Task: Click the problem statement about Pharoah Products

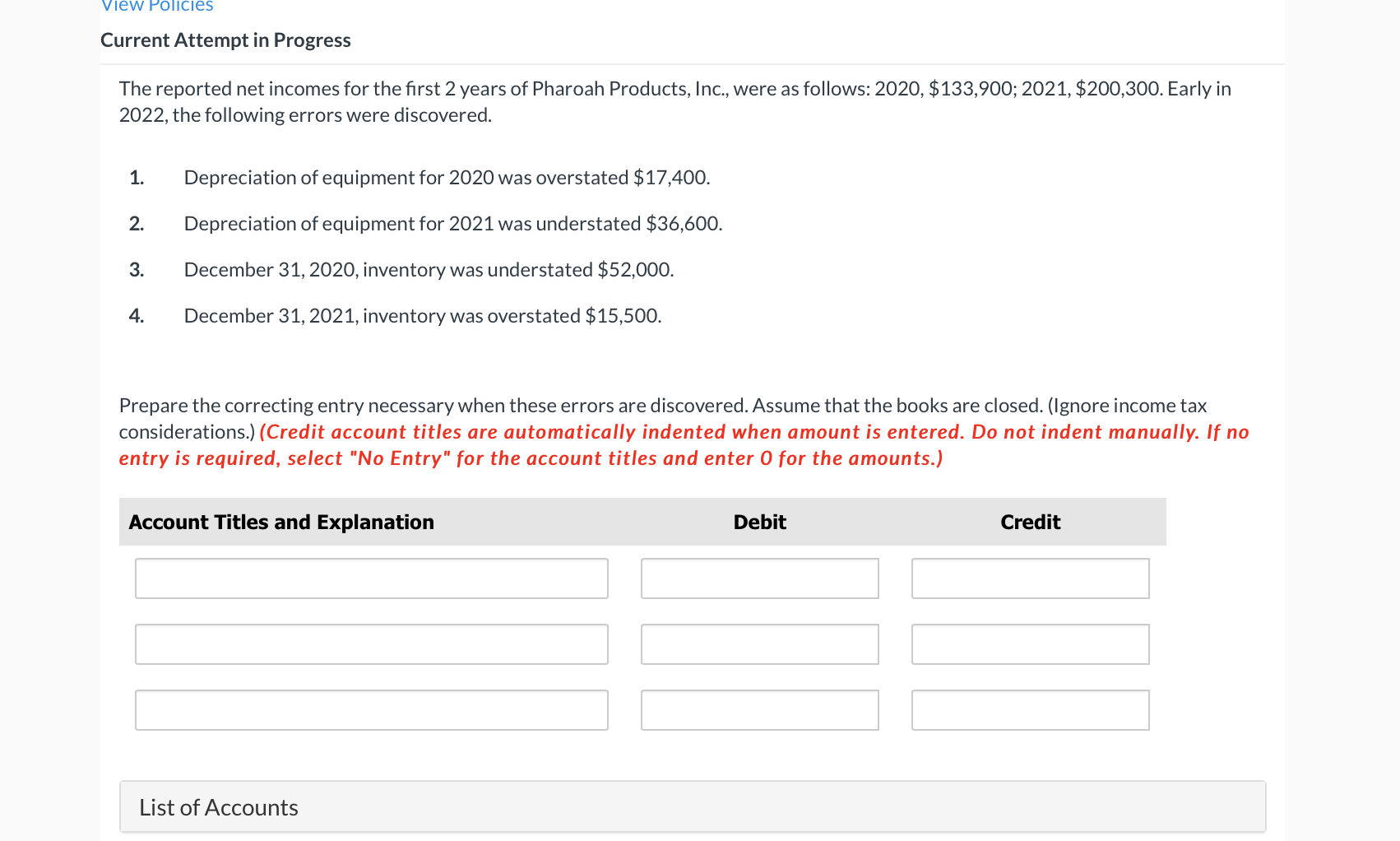Action: click(675, 101)
